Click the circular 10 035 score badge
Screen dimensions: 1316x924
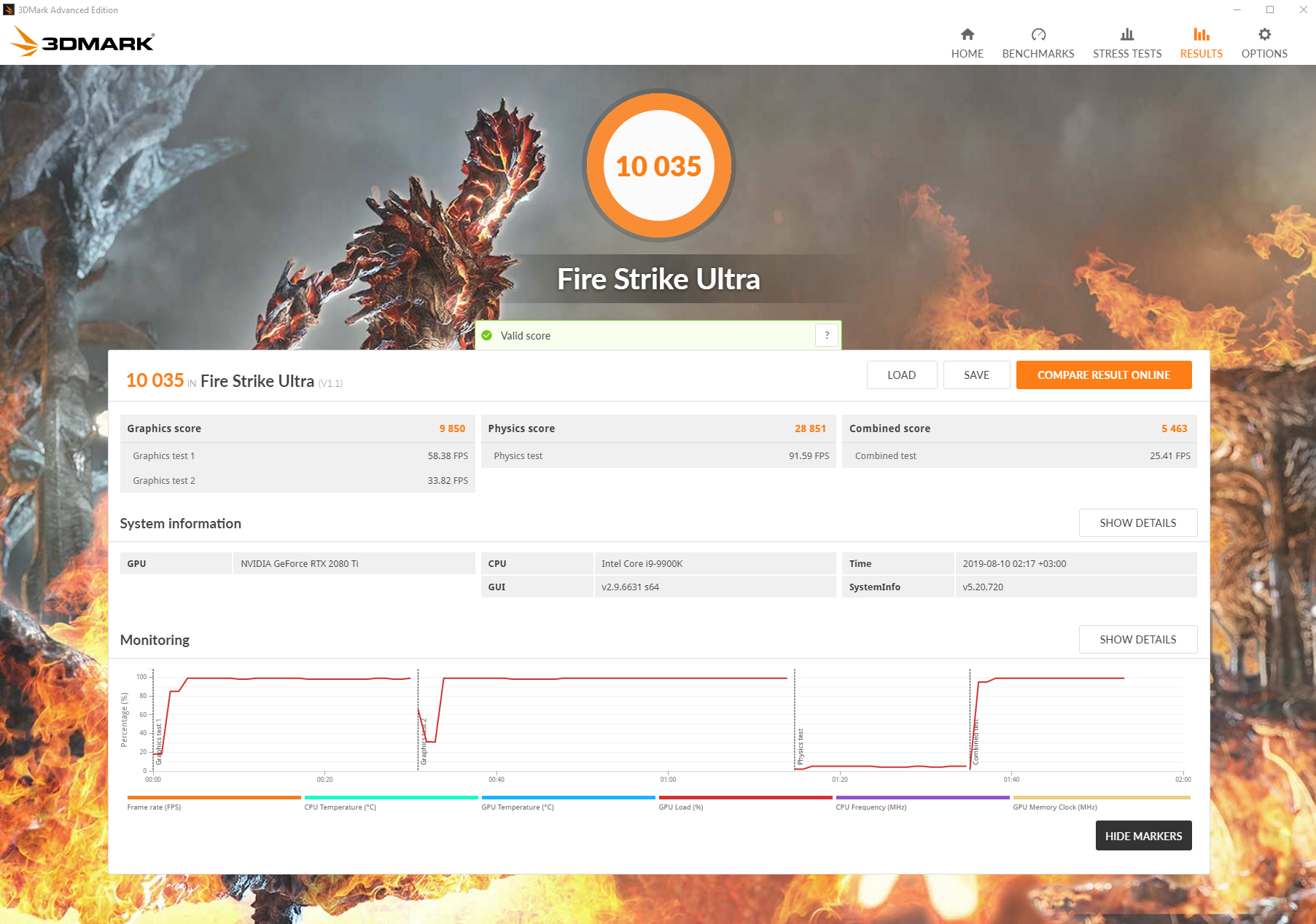[658, 166]
